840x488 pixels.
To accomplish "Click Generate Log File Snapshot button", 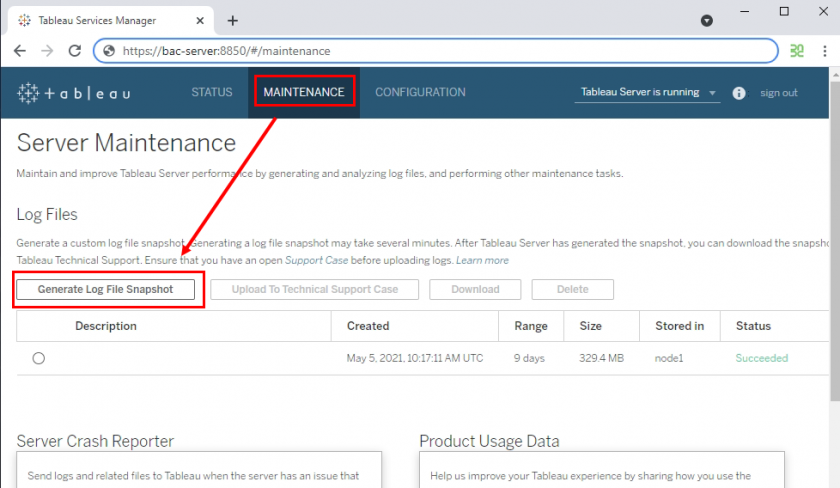I will coord(105,290).
